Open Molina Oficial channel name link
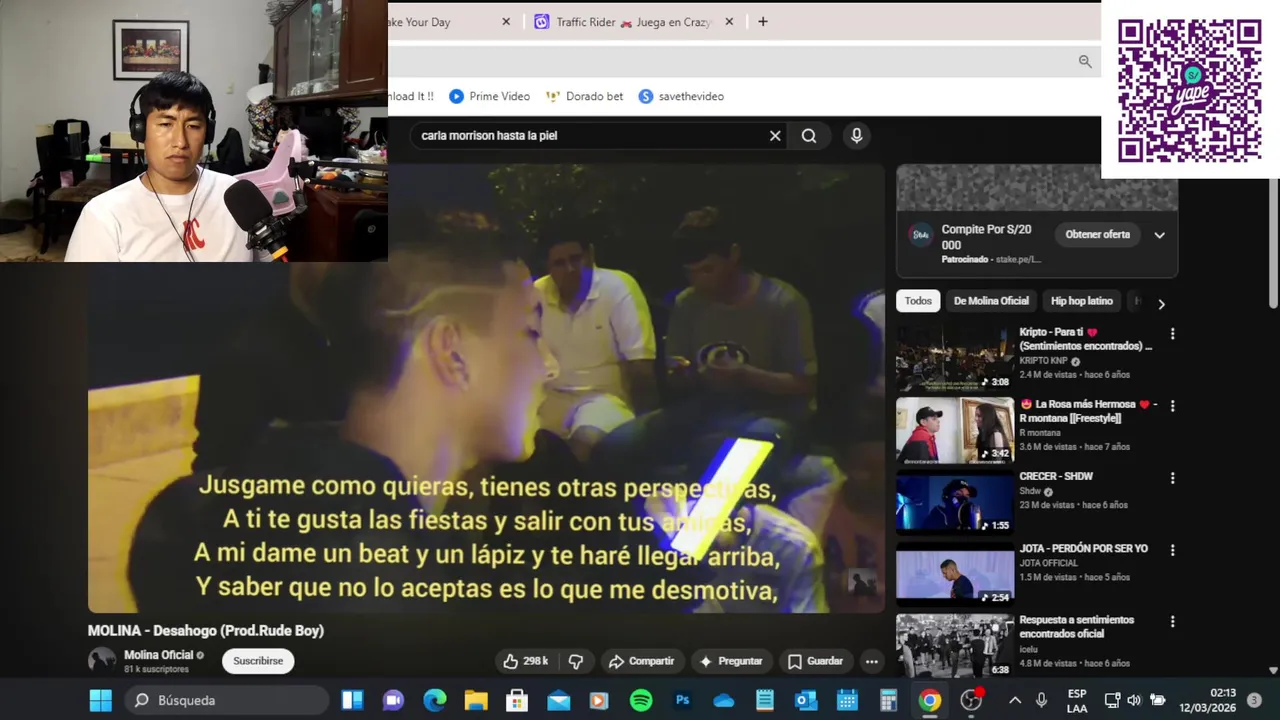 coord(158,655)
